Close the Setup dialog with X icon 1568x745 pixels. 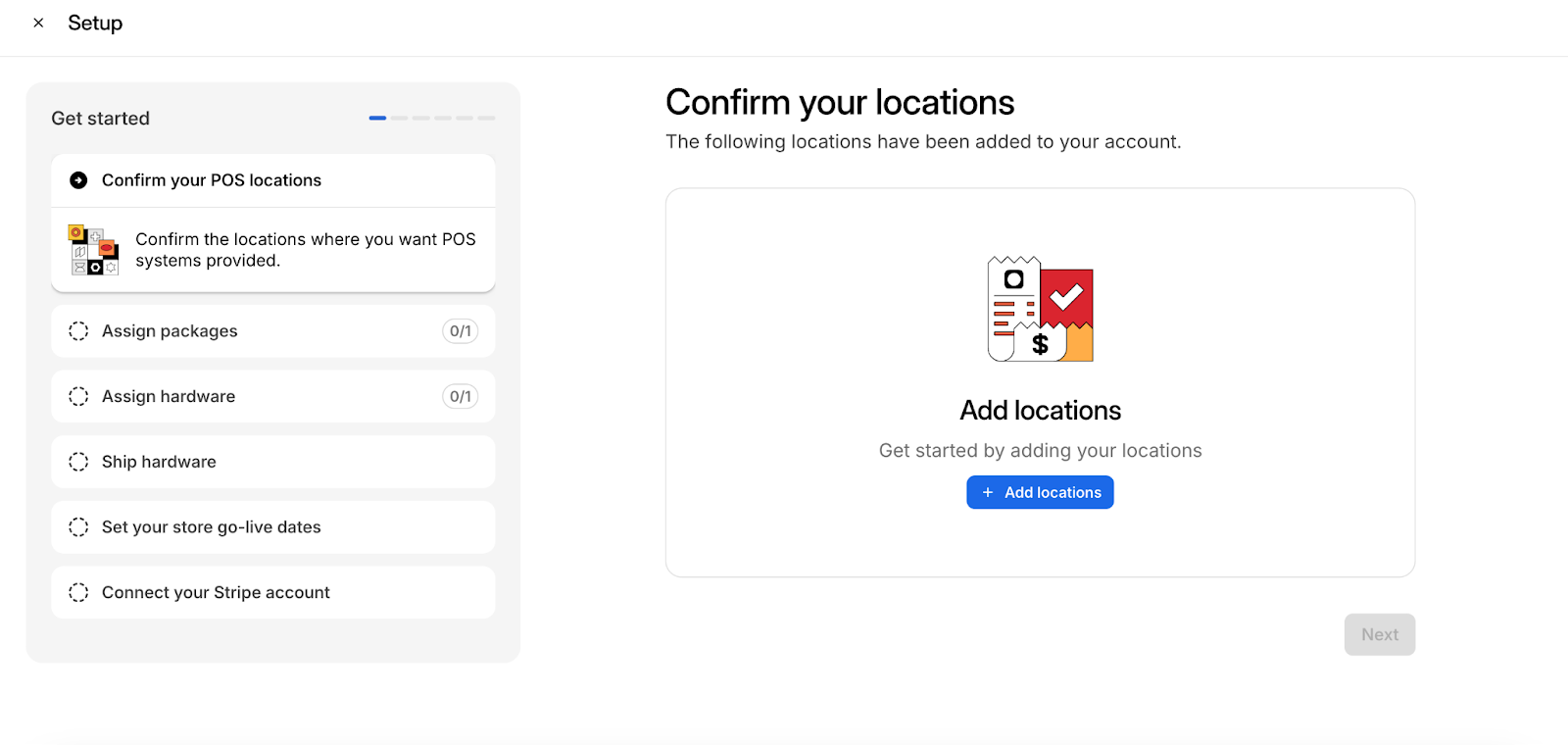click(38, 23)
